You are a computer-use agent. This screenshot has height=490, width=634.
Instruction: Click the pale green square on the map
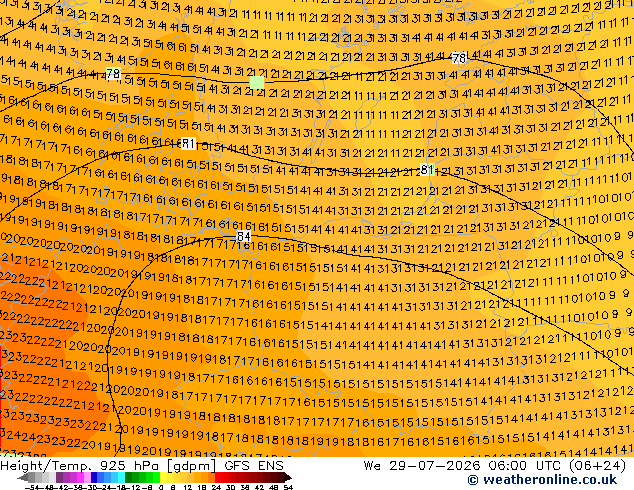257,82
